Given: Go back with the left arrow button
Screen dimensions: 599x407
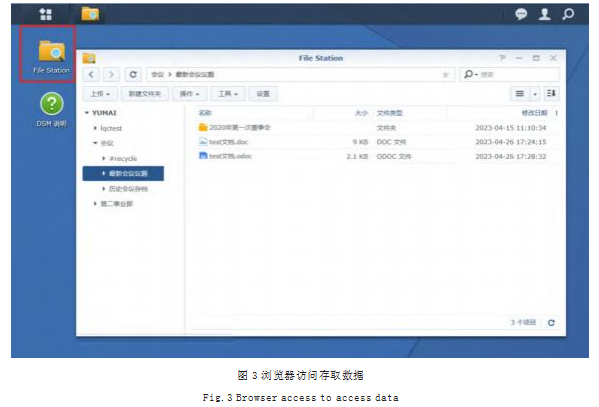Looking at the screenshot, I should tap(91, 75).
